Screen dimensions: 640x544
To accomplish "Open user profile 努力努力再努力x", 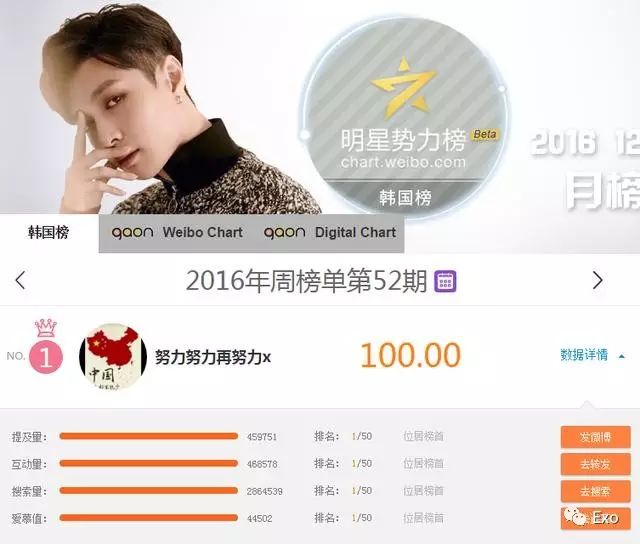I will pos(213,357).
